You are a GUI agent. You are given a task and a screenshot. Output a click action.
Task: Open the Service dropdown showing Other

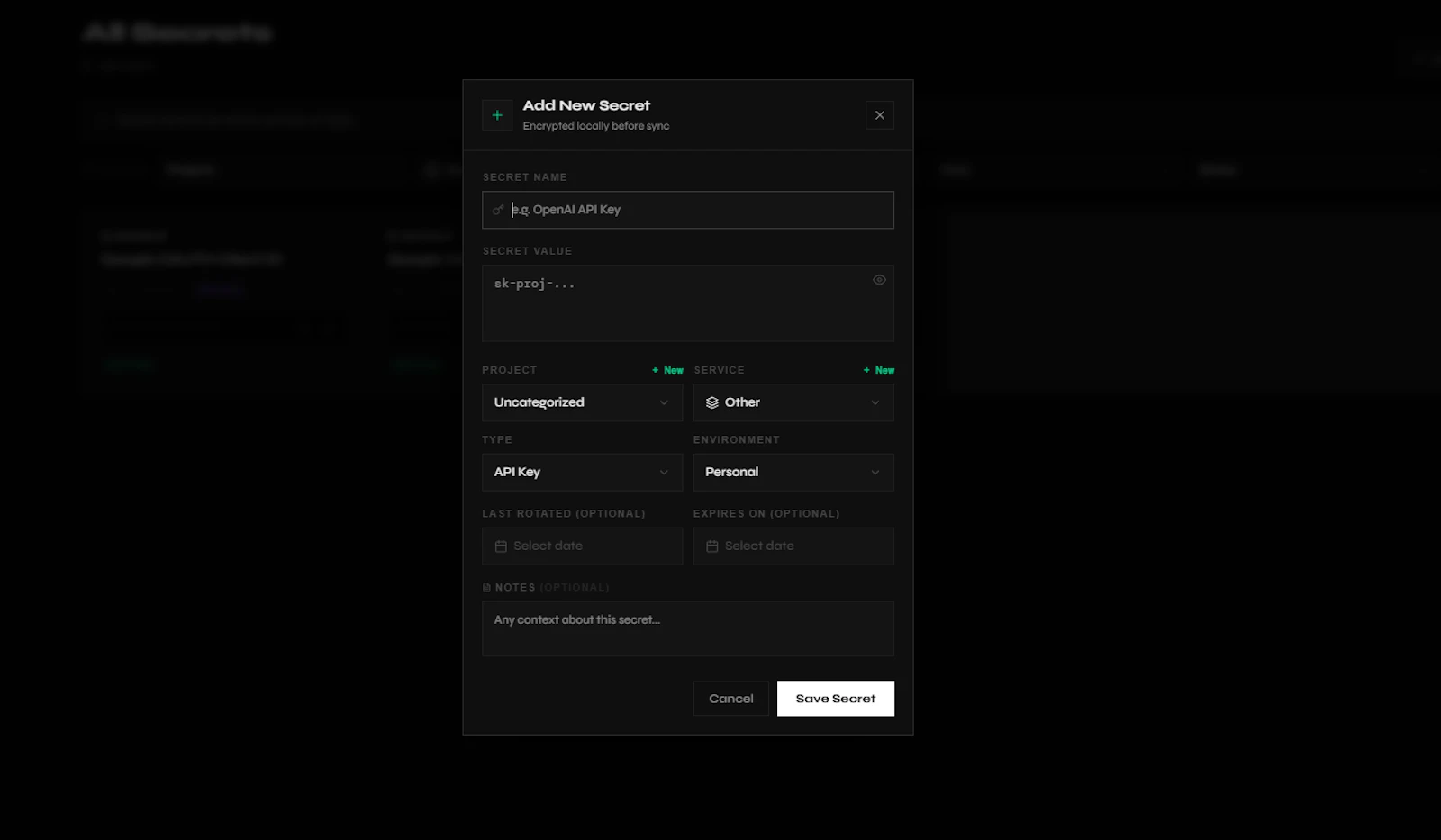(x=793, y=402)
